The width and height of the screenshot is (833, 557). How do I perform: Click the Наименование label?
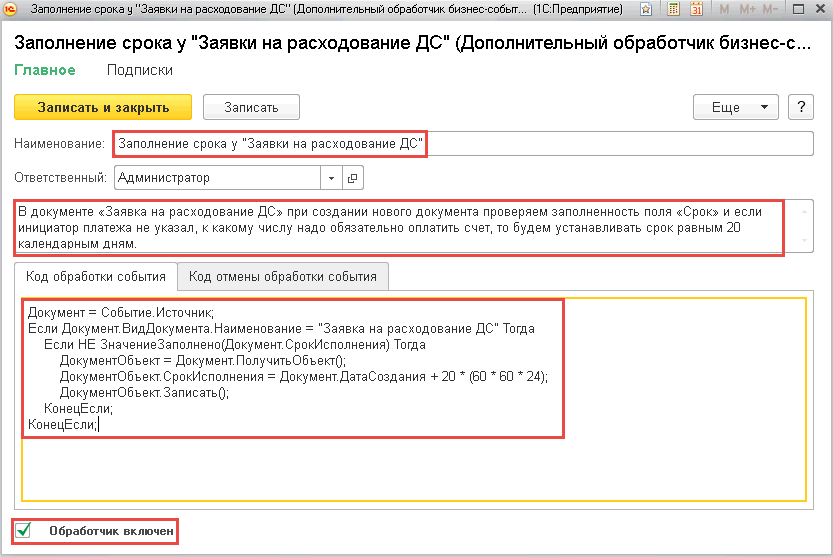[x=60, y=144]
